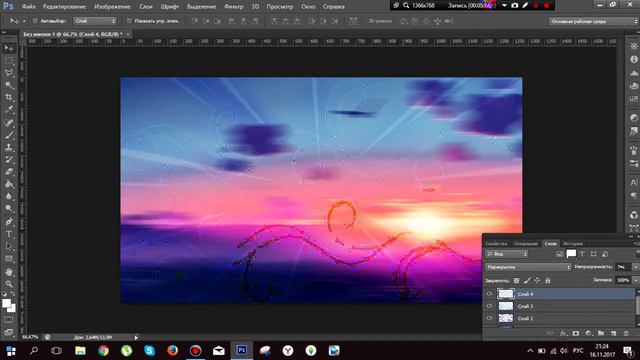Switch to the Операции tab
The width and height of the screenshot is (640, 360).
pos(526,243)
